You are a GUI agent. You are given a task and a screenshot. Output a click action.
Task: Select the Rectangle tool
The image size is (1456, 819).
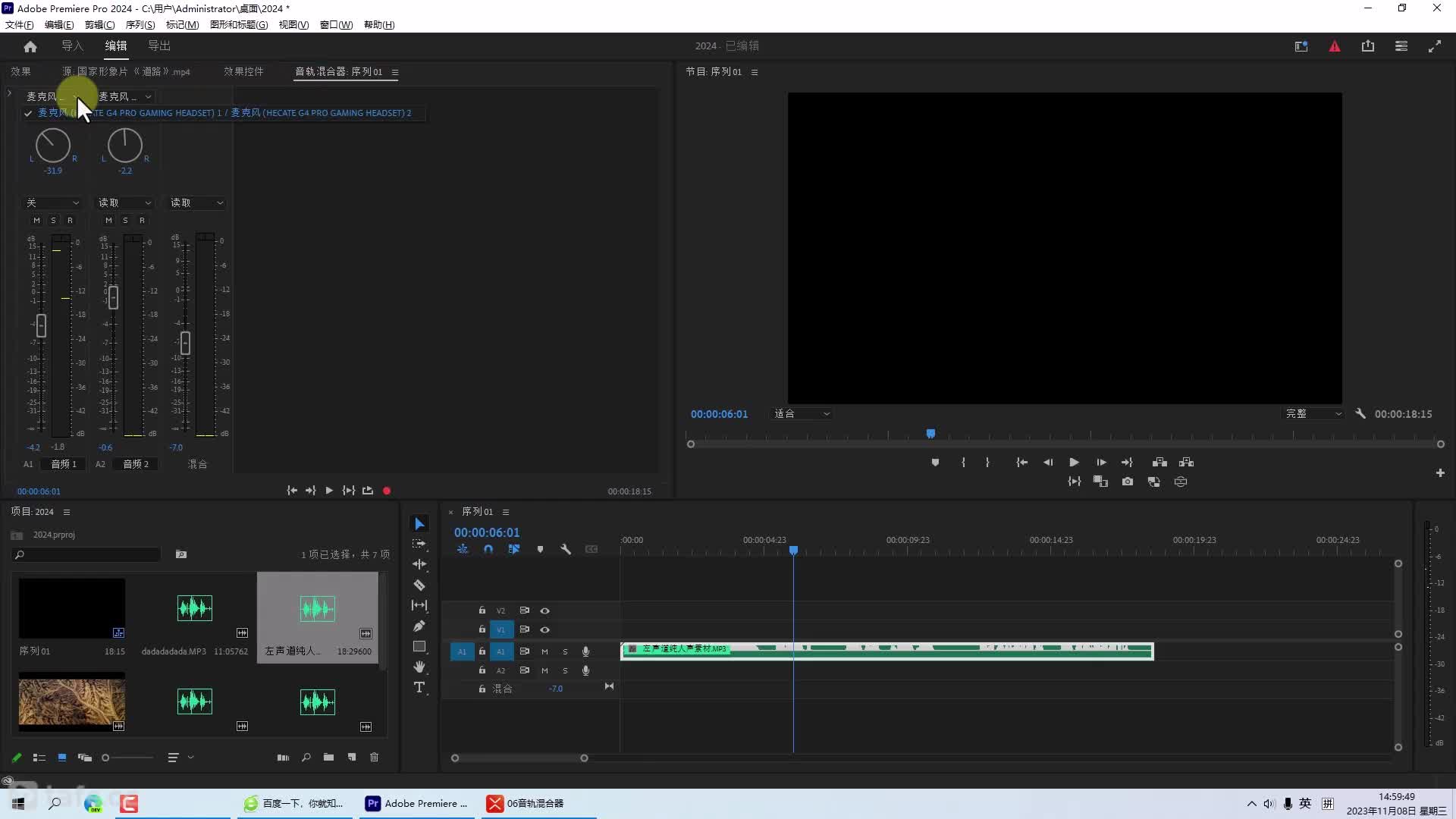point(419,646)
